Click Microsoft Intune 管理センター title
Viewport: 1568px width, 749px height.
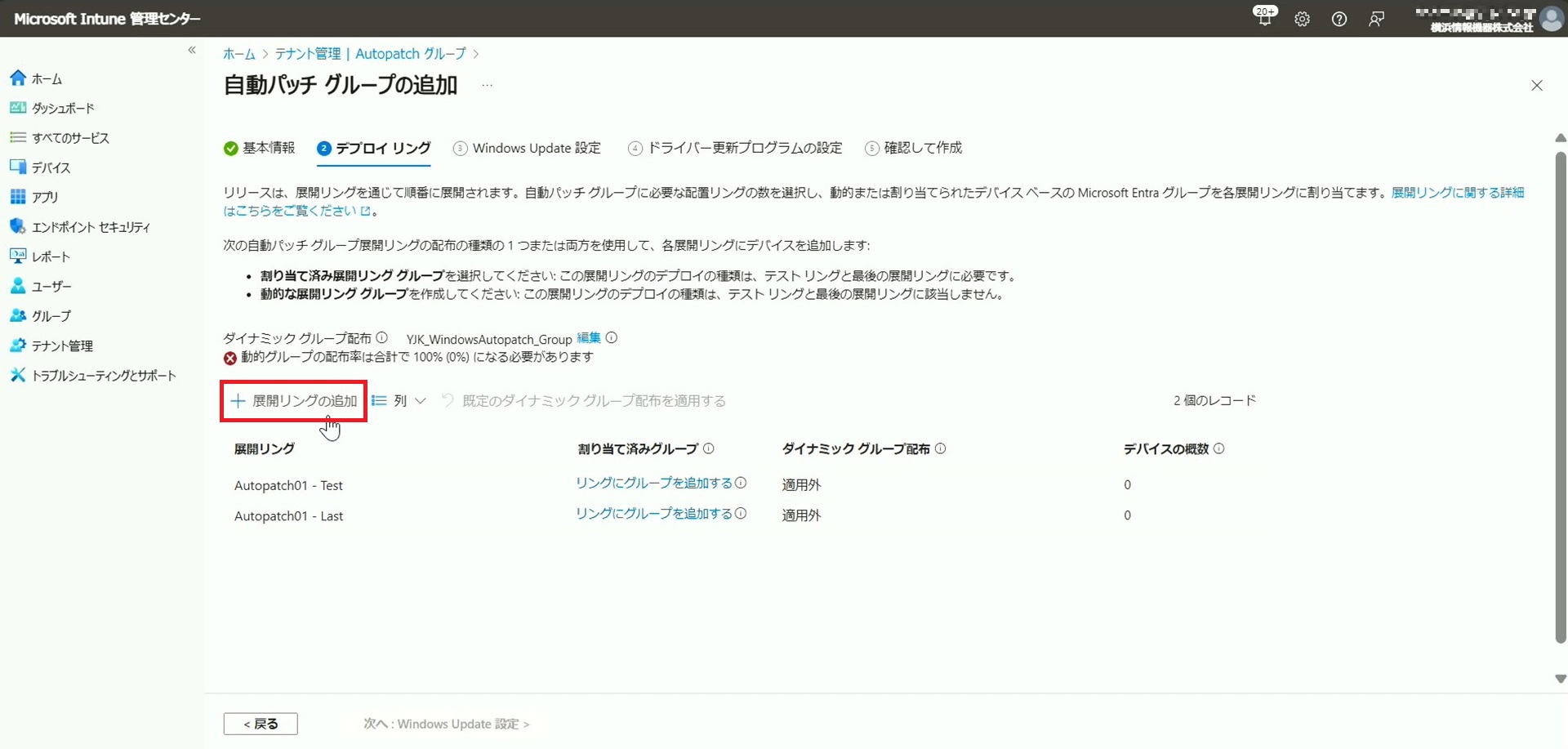[107, 19]
